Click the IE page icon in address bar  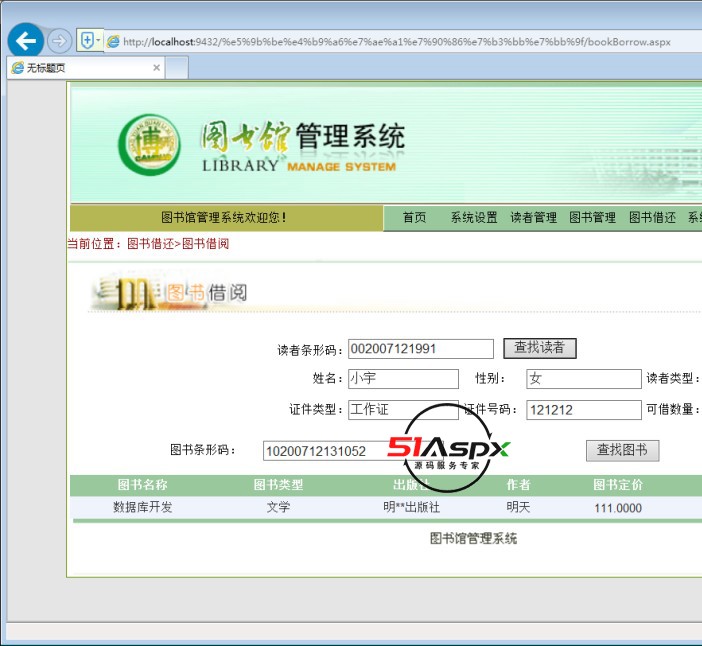114,42
